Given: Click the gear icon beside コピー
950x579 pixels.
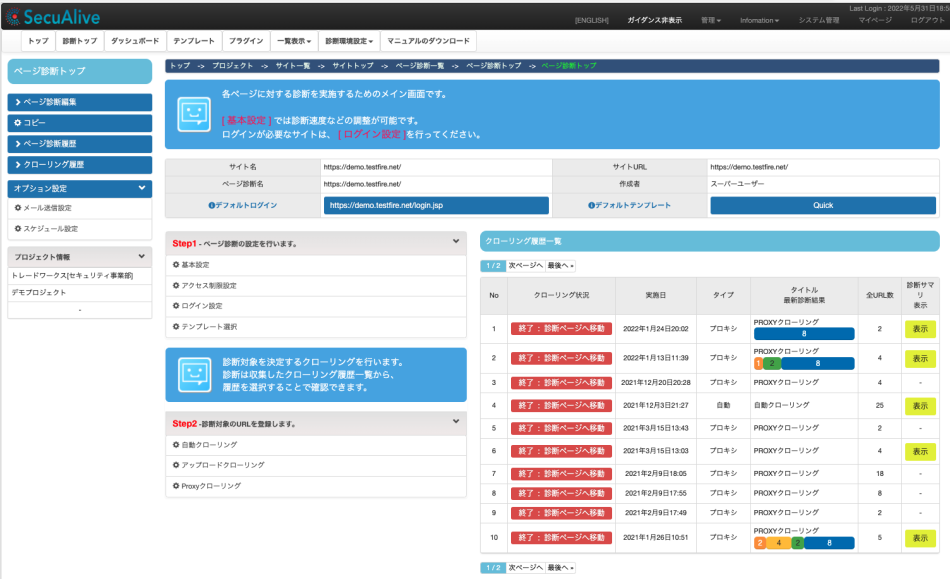Looking at the screenshot, I should point(18,123).
